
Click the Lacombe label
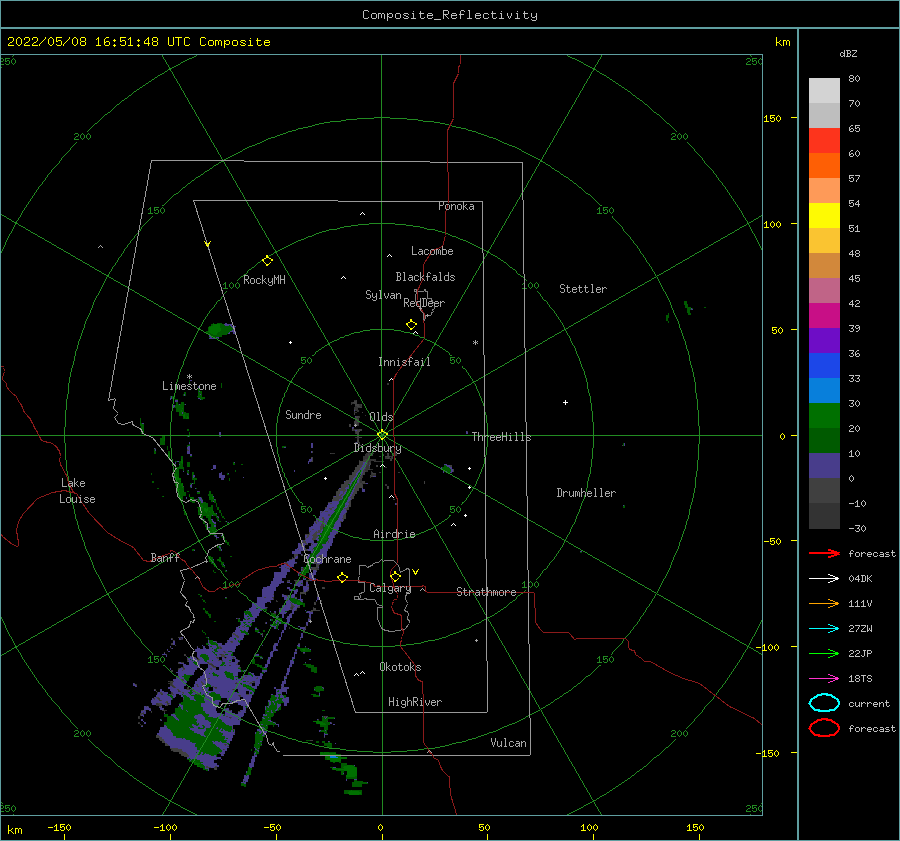[432, 251]
